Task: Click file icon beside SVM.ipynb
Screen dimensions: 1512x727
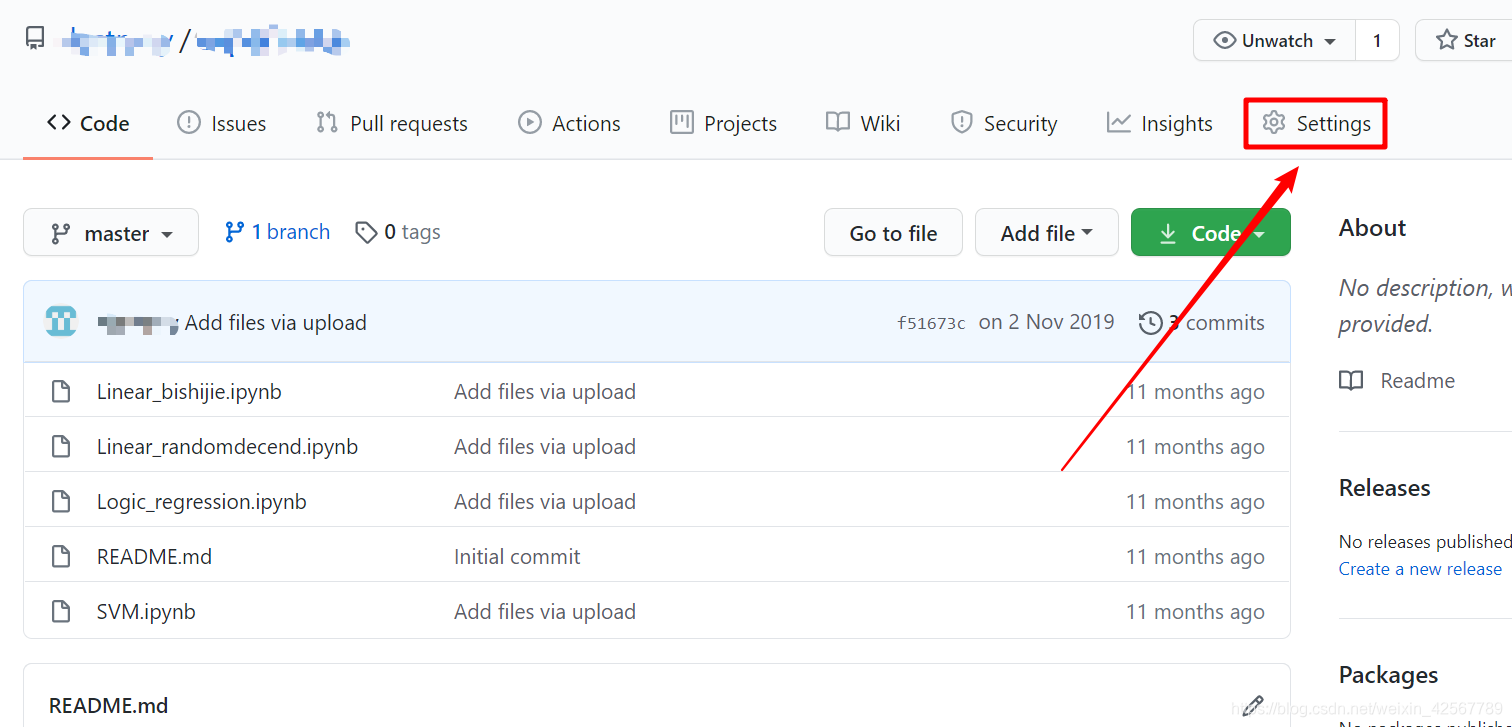Action: coord(61,612)
